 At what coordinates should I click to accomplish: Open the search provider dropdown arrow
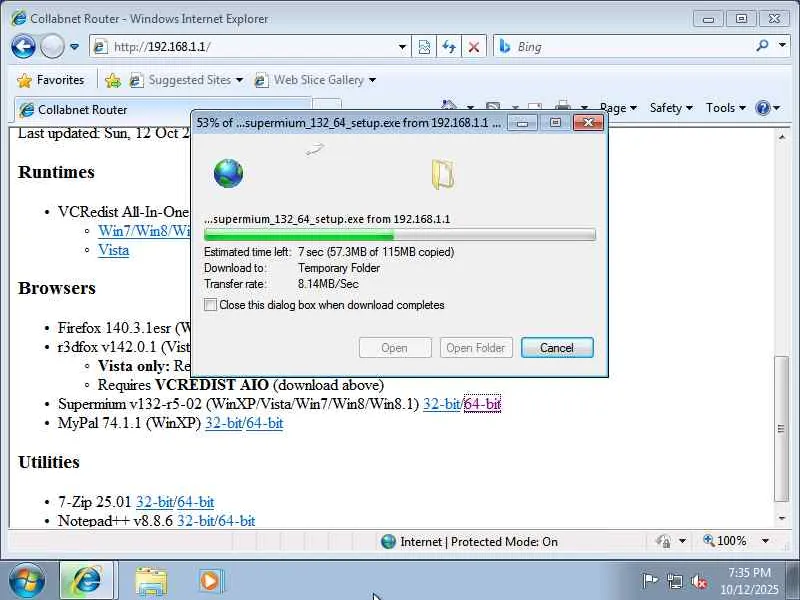tap(782, 45)
